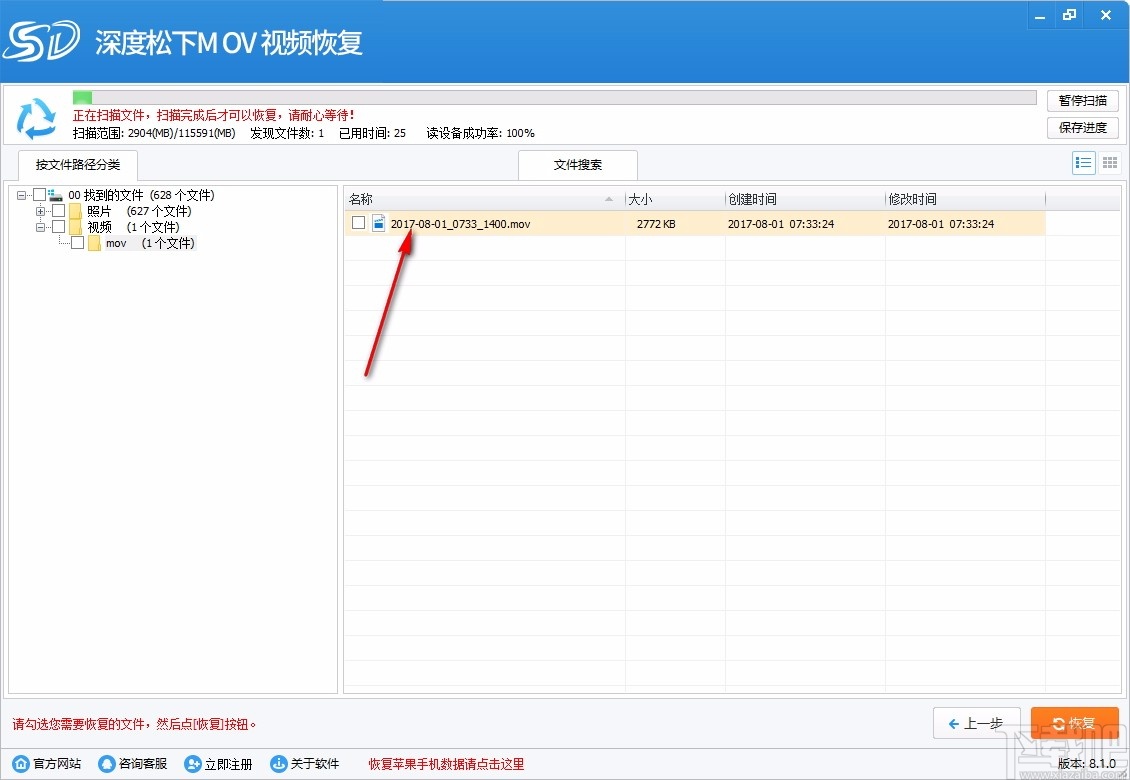Click the 立即注册 user icon
Image resolution: width=1130 pixels, height=780 pixels.
click(192, 763)
